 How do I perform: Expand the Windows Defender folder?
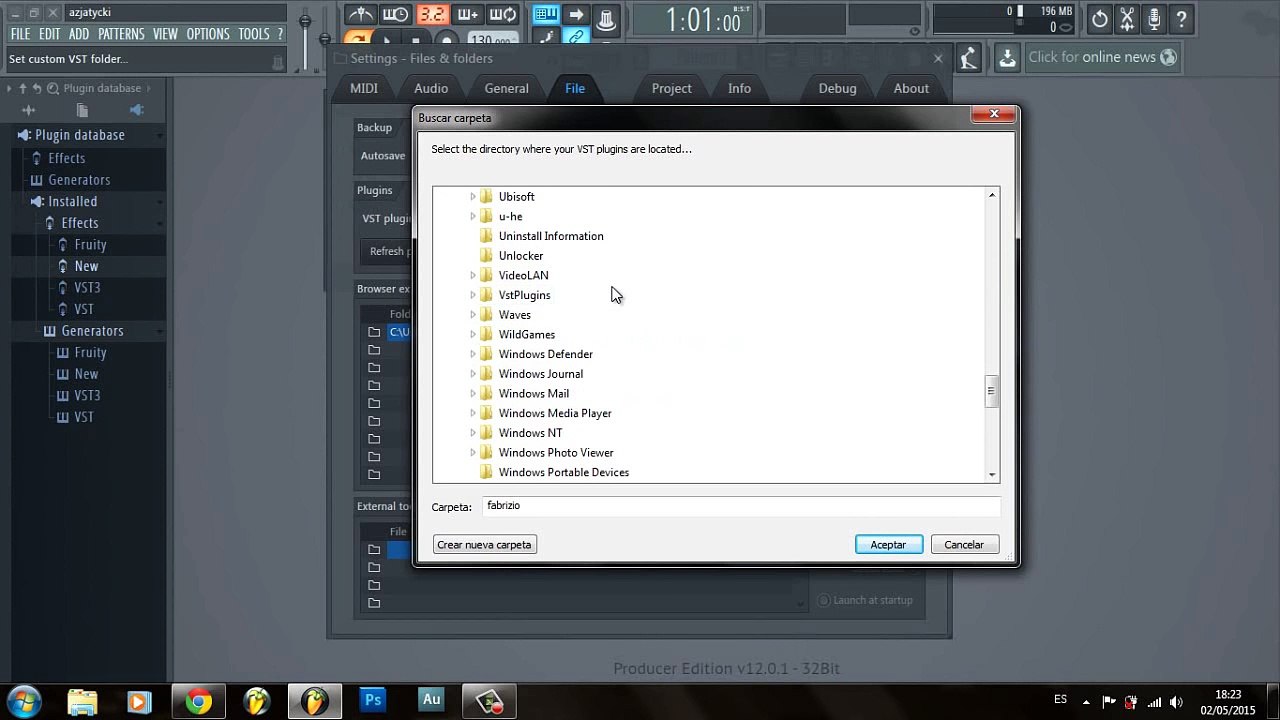point(473,354)
